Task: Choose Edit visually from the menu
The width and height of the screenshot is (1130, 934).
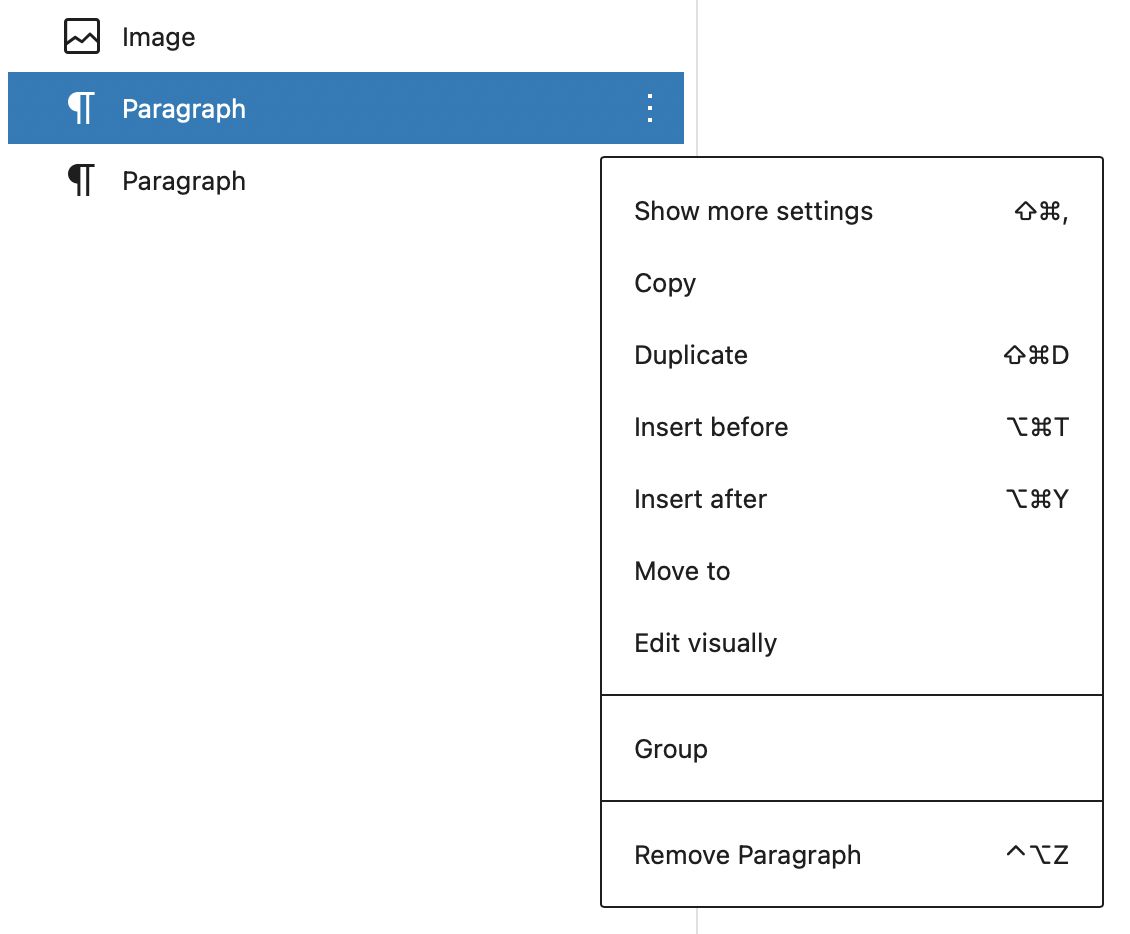Action: coord(706,643)
